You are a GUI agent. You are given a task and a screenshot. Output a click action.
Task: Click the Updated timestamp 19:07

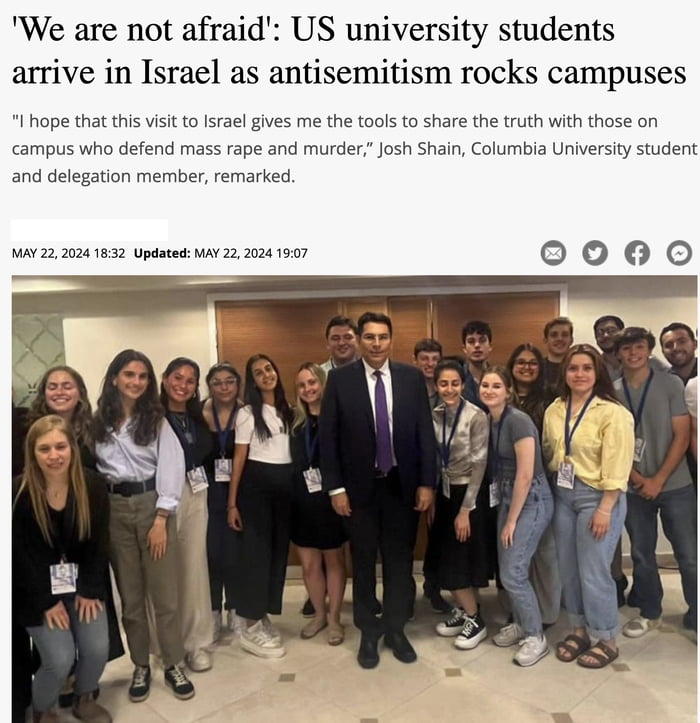point(251,253)
